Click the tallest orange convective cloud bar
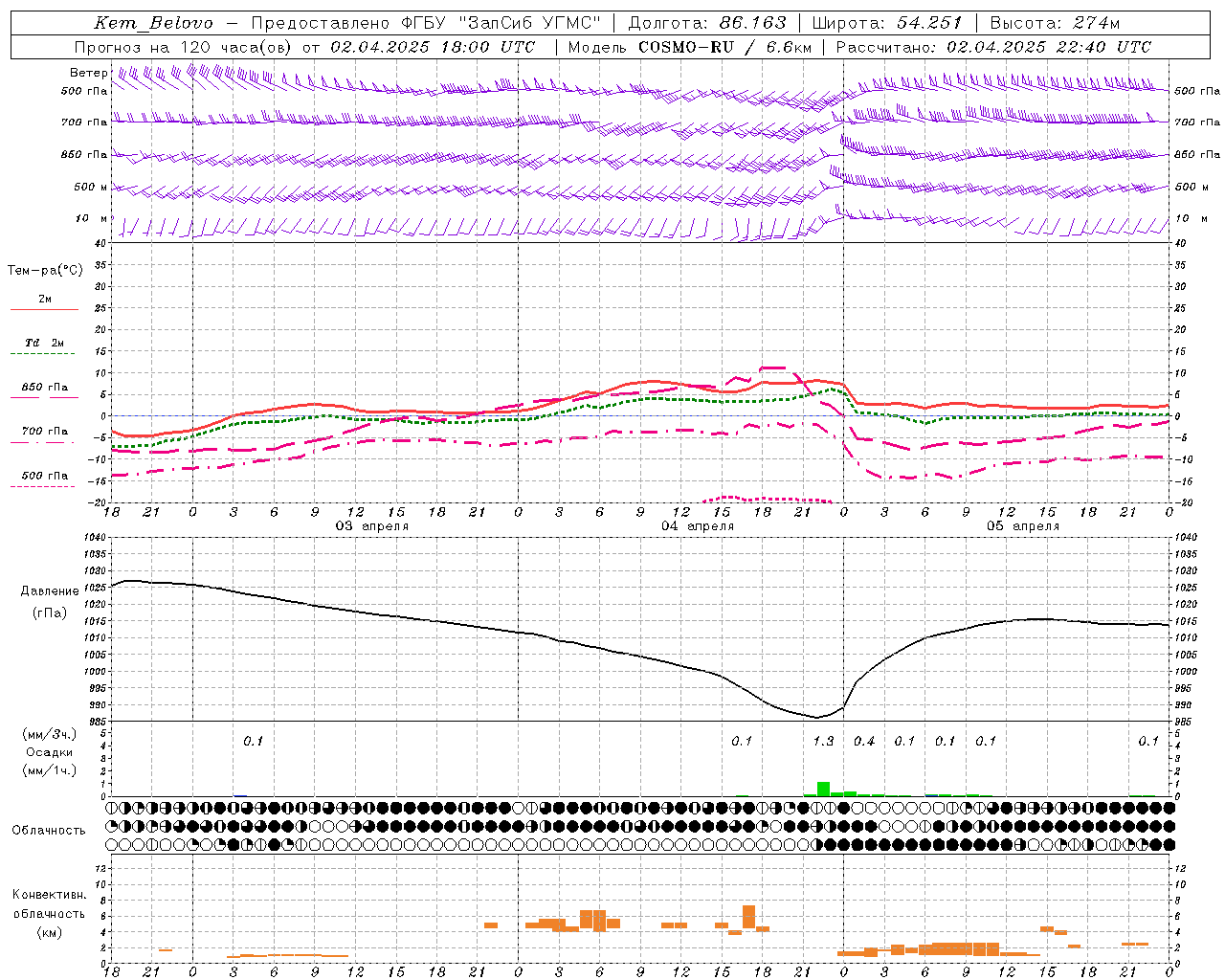This screenshot has width=1225, height=980. pyautogui.click(x=748, y=916)
